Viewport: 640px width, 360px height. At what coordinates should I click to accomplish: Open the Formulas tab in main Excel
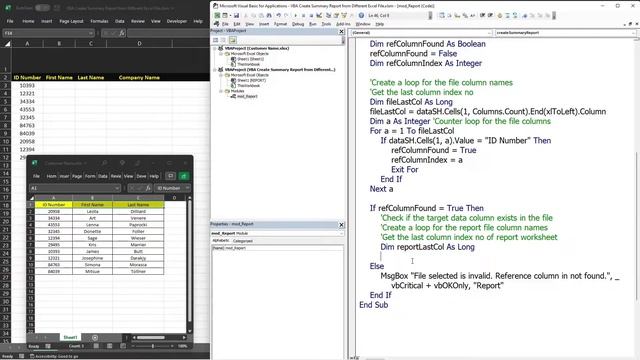99,21
